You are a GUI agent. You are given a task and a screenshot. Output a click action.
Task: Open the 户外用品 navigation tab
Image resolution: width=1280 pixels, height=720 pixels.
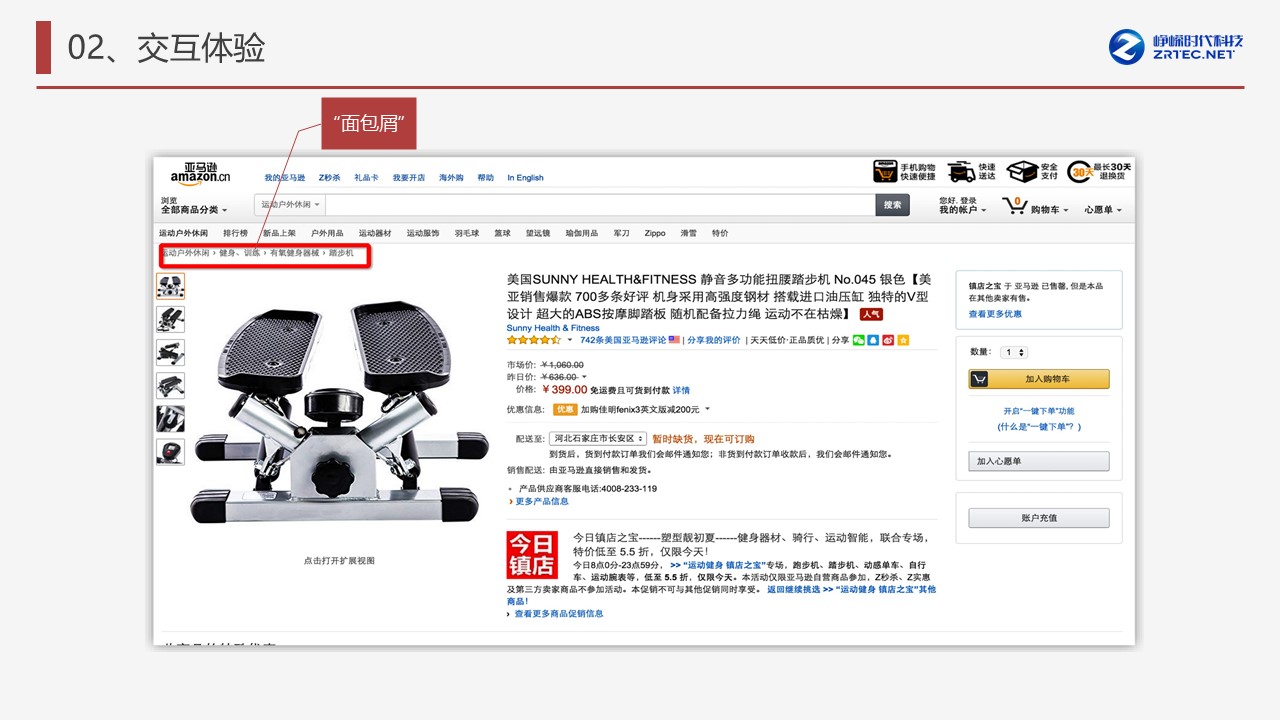click(327, 233)
